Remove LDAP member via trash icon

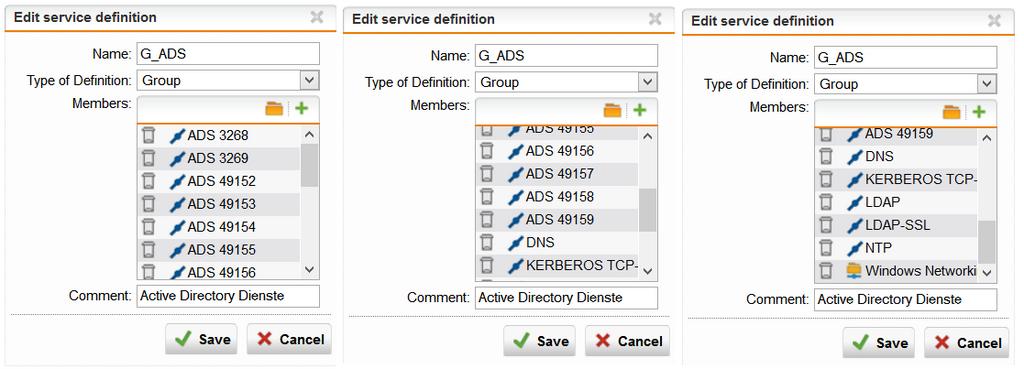tap(826, 202)
